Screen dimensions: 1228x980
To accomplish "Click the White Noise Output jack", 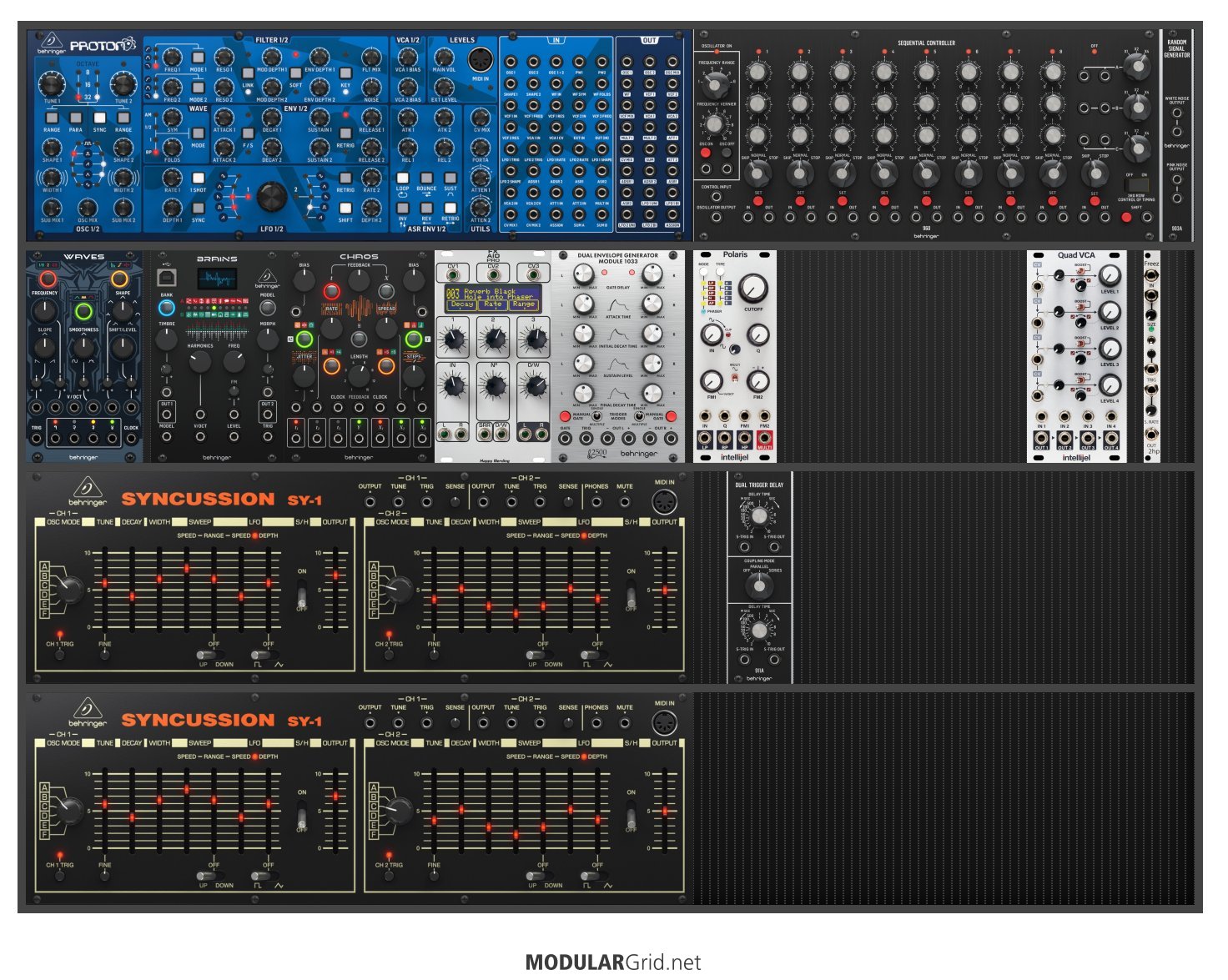I will (x=1176, y=114).
